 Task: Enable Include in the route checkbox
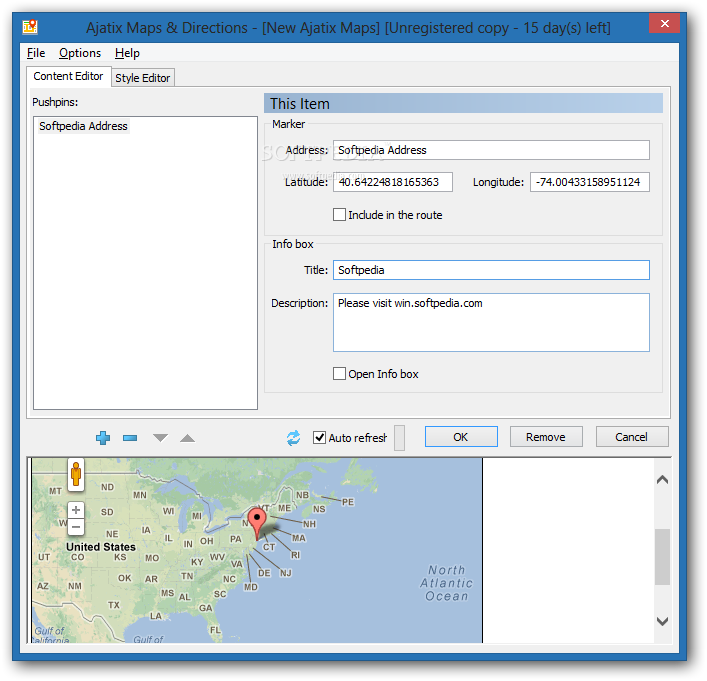[340, 215]
